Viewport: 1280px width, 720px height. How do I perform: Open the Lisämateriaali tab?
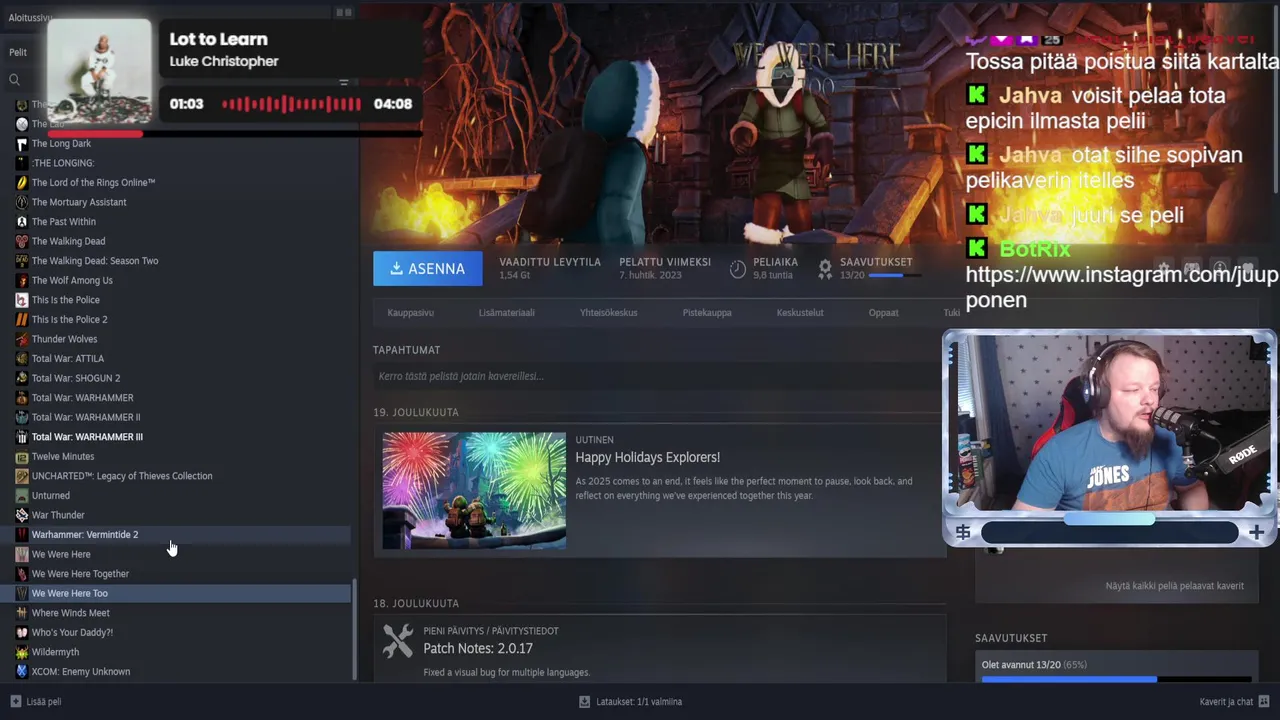click(506, 313)
